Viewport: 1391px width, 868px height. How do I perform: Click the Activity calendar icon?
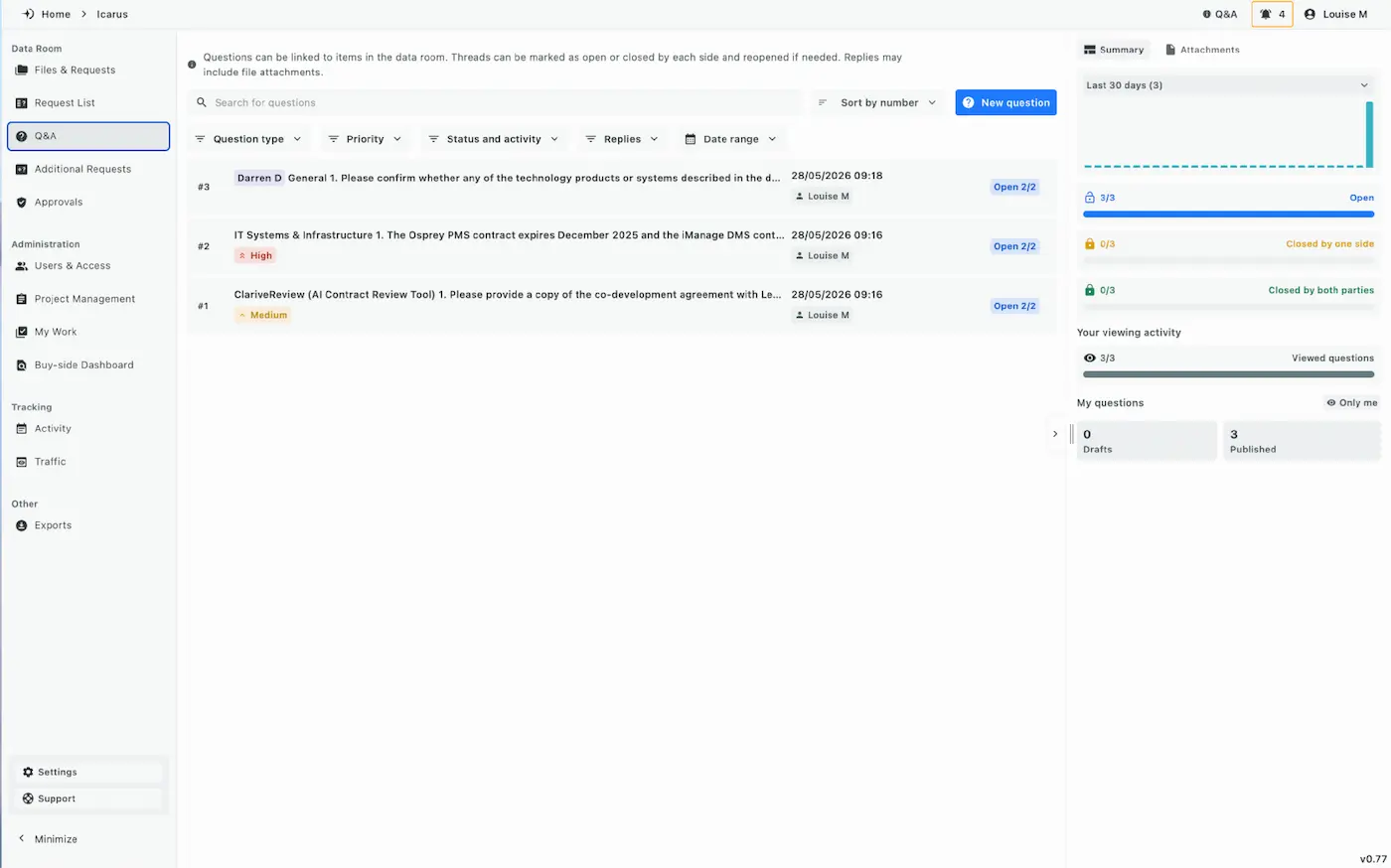coord(22,429)
